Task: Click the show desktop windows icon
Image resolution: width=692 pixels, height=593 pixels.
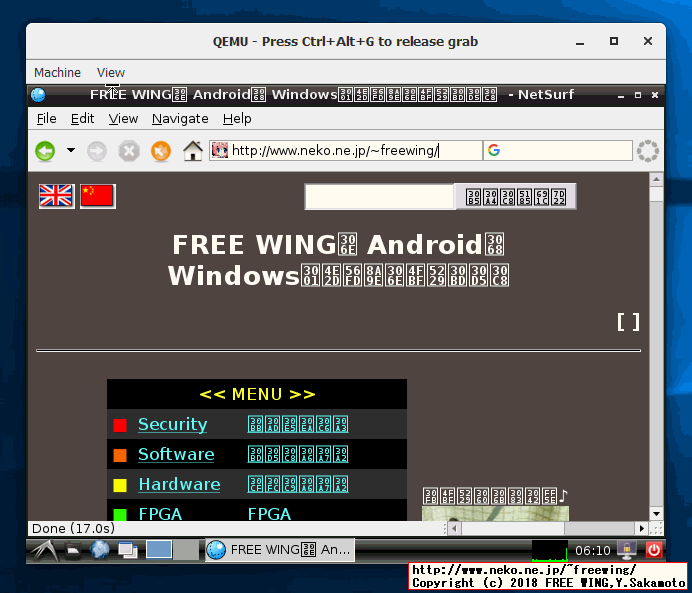Action: (128, 550)
